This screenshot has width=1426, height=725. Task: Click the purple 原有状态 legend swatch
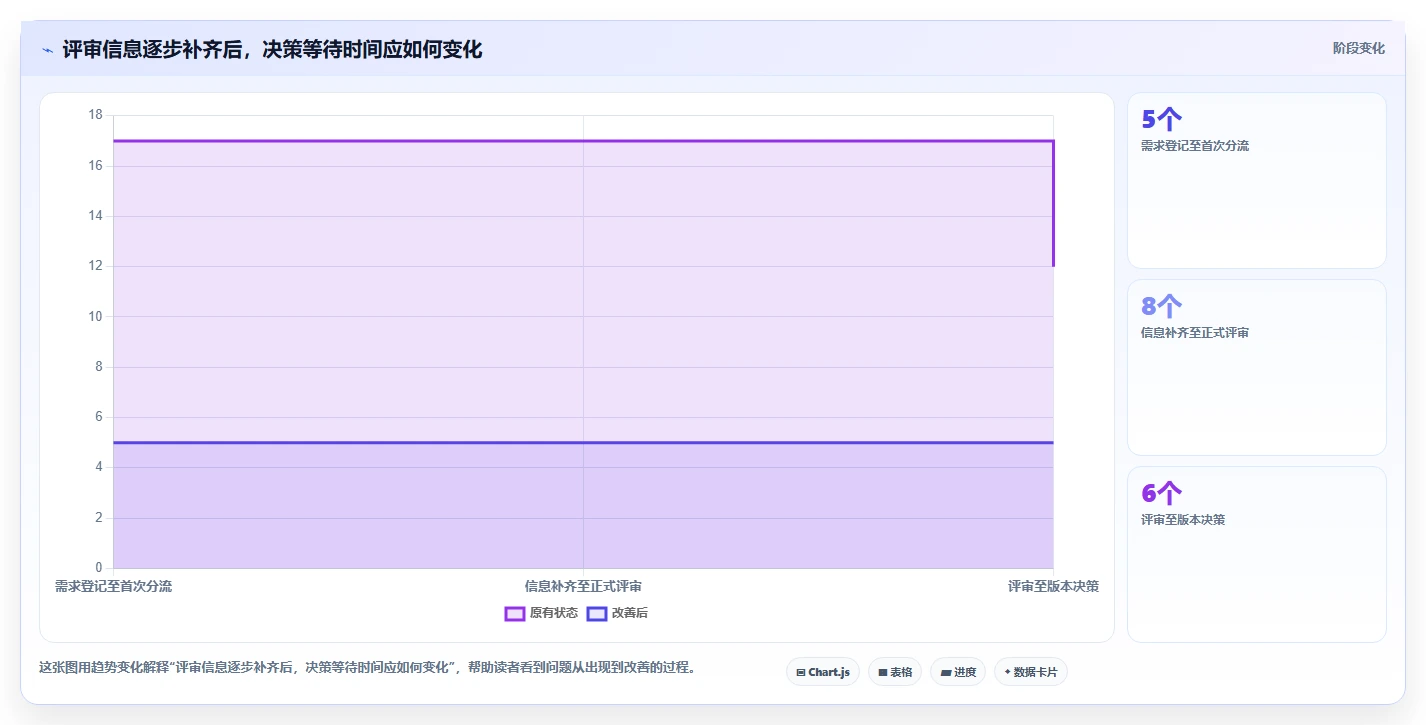pyautogui.click(x=515, y=613)
